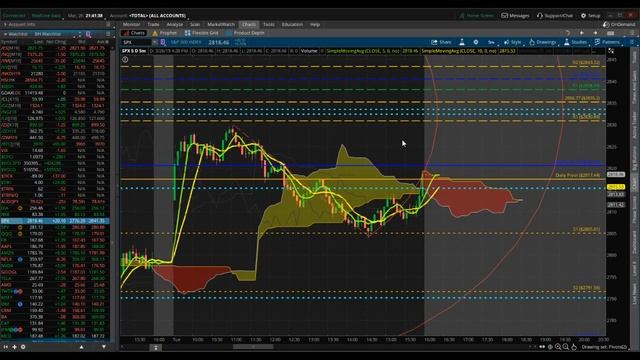Open the Trade tab
The height and width of the screenshot is (360, 640).
[x=153, y=24]
